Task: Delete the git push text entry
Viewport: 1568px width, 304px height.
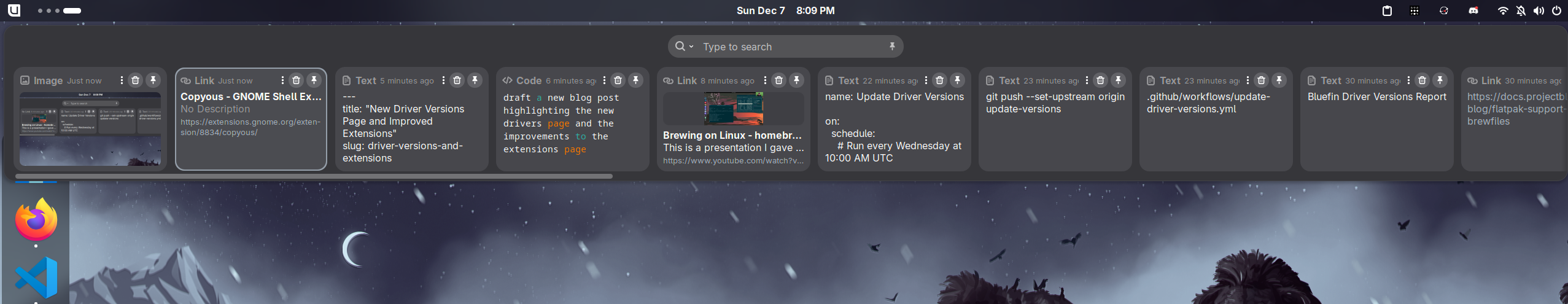Action: pos(1101,80)
